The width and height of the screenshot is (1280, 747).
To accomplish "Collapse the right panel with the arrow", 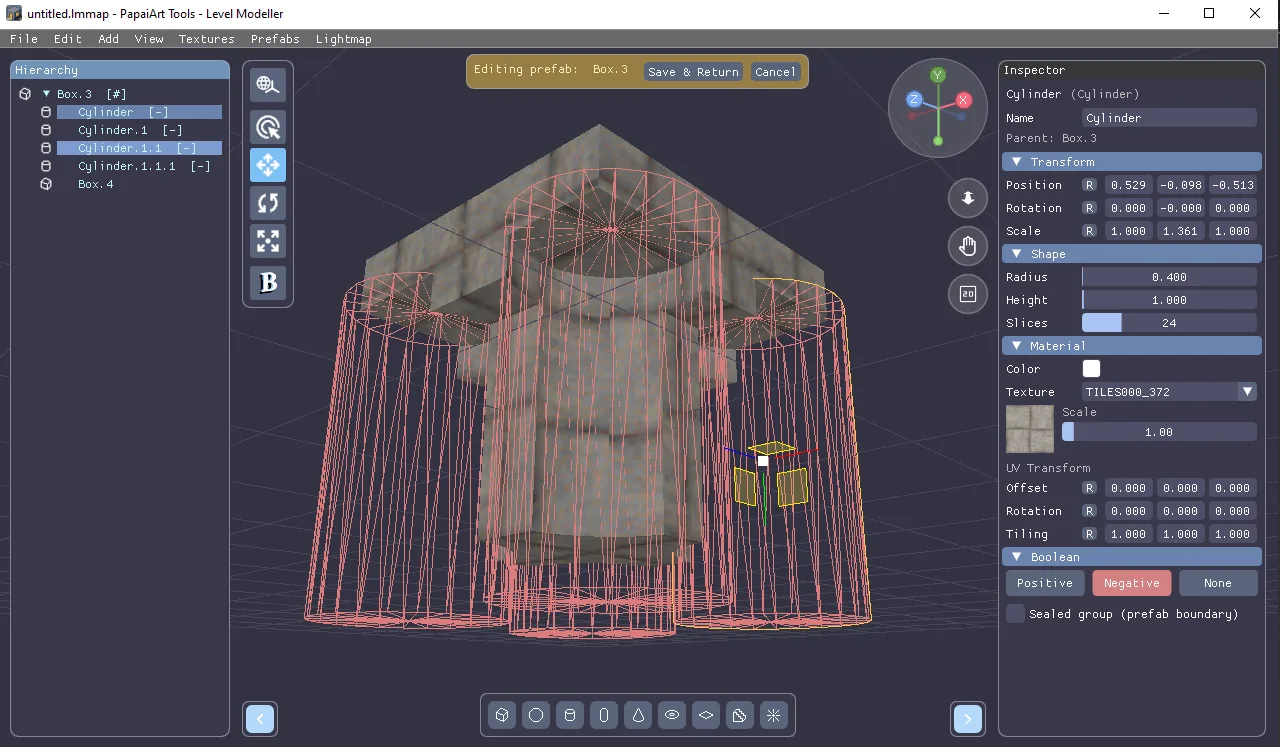I will click(967, 719).
